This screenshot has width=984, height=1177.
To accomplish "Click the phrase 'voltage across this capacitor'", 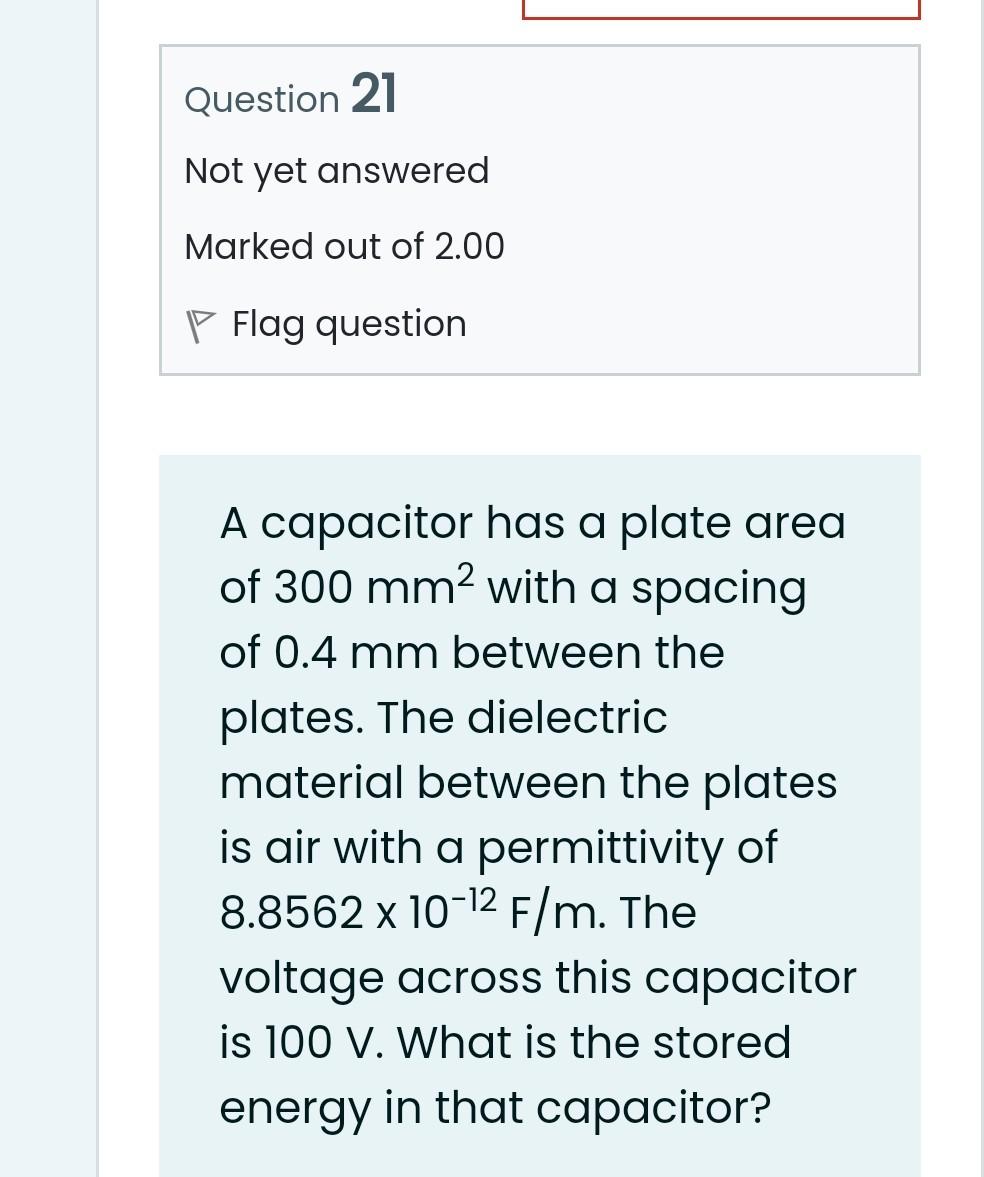I will pyautogui.click(x=537, y=979).
